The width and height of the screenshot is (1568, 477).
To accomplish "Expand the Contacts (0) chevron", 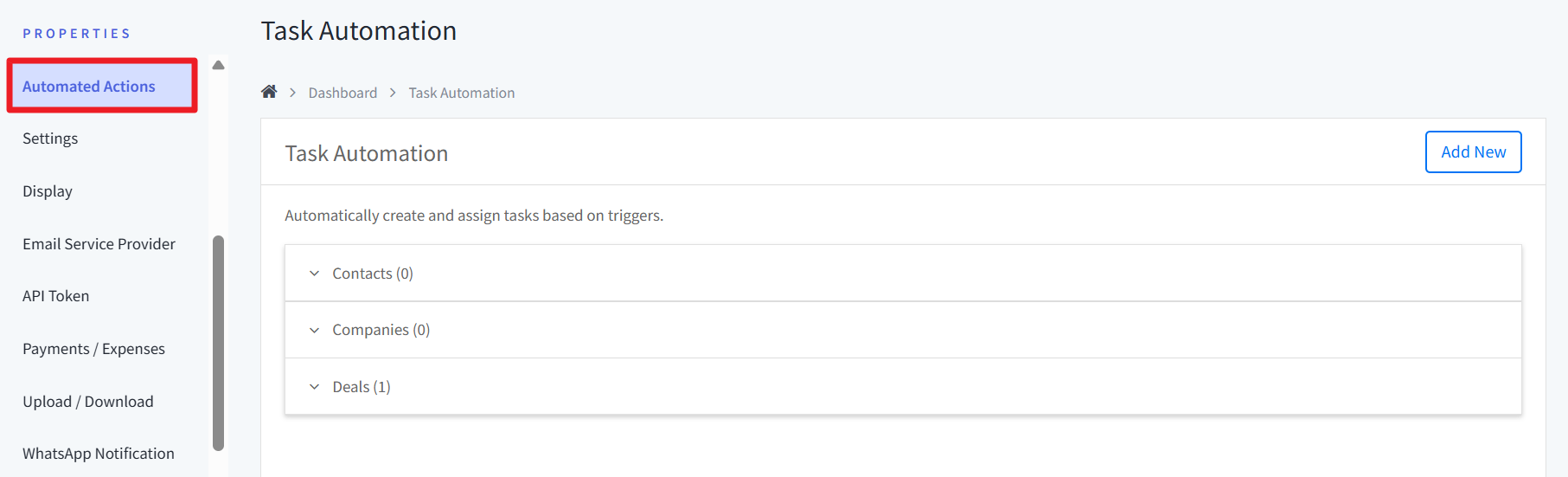I will (314, 274).
